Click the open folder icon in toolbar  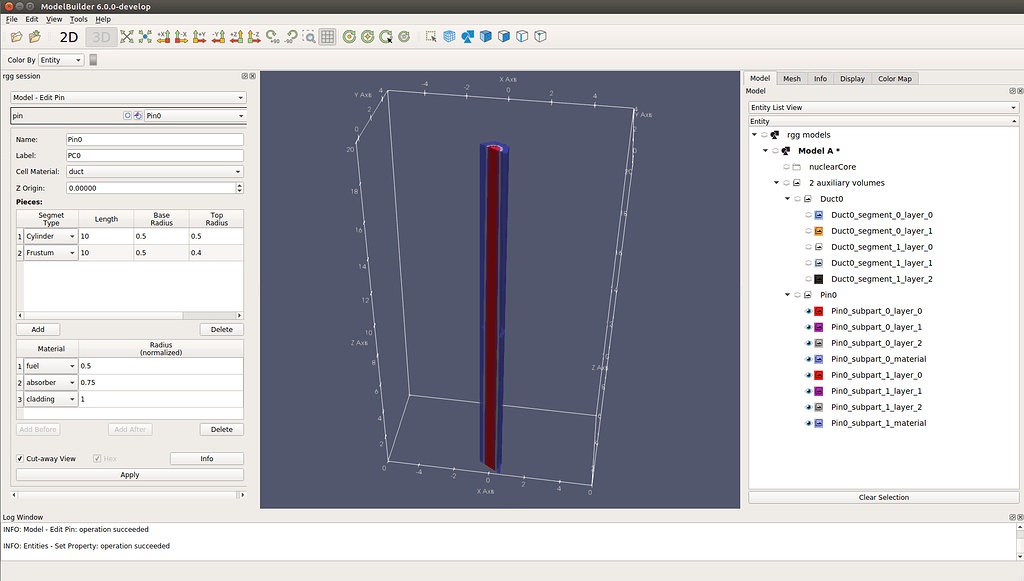[16, 36]
